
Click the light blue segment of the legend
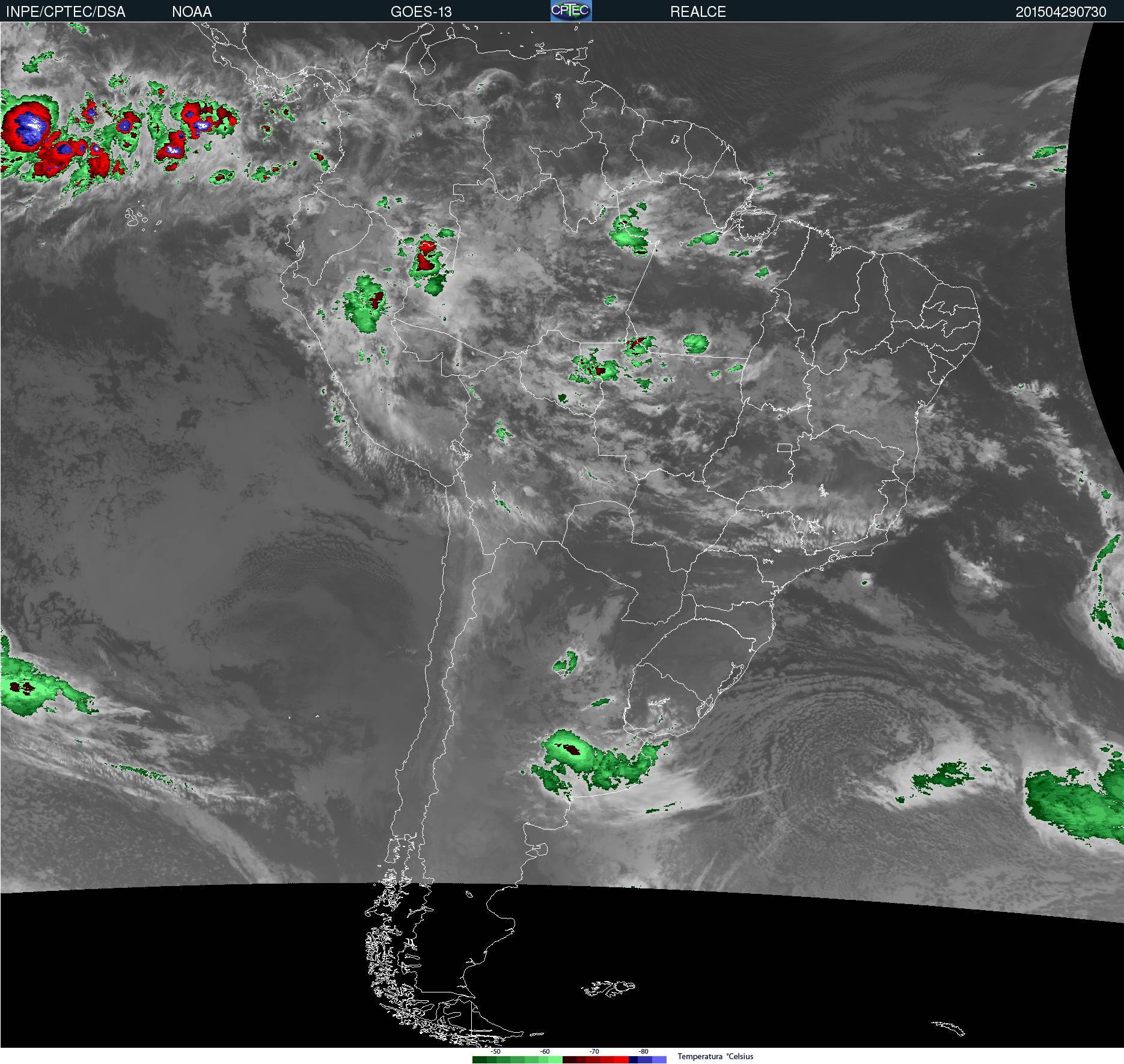click(x=659, y=1060)
